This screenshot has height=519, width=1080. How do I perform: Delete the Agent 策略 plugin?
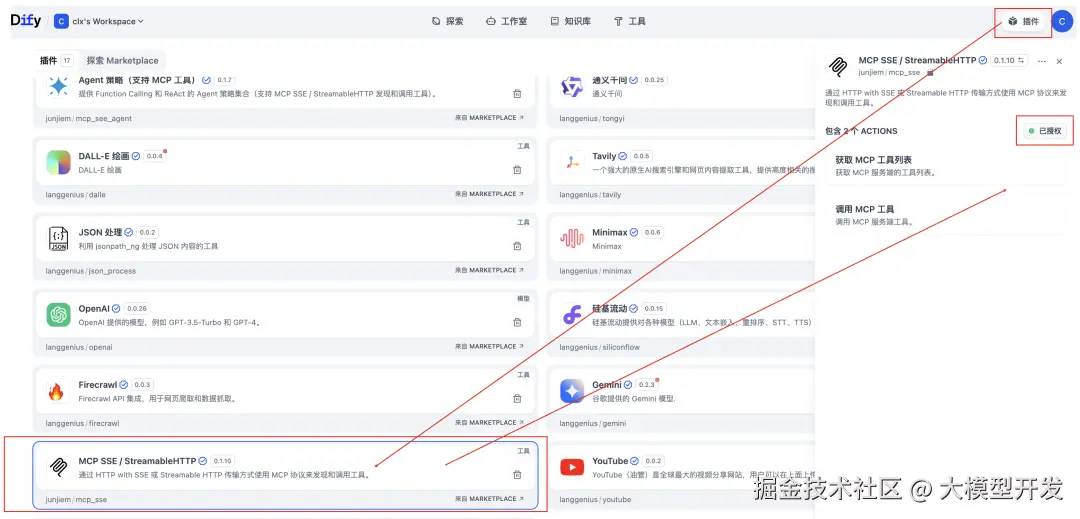517,94
